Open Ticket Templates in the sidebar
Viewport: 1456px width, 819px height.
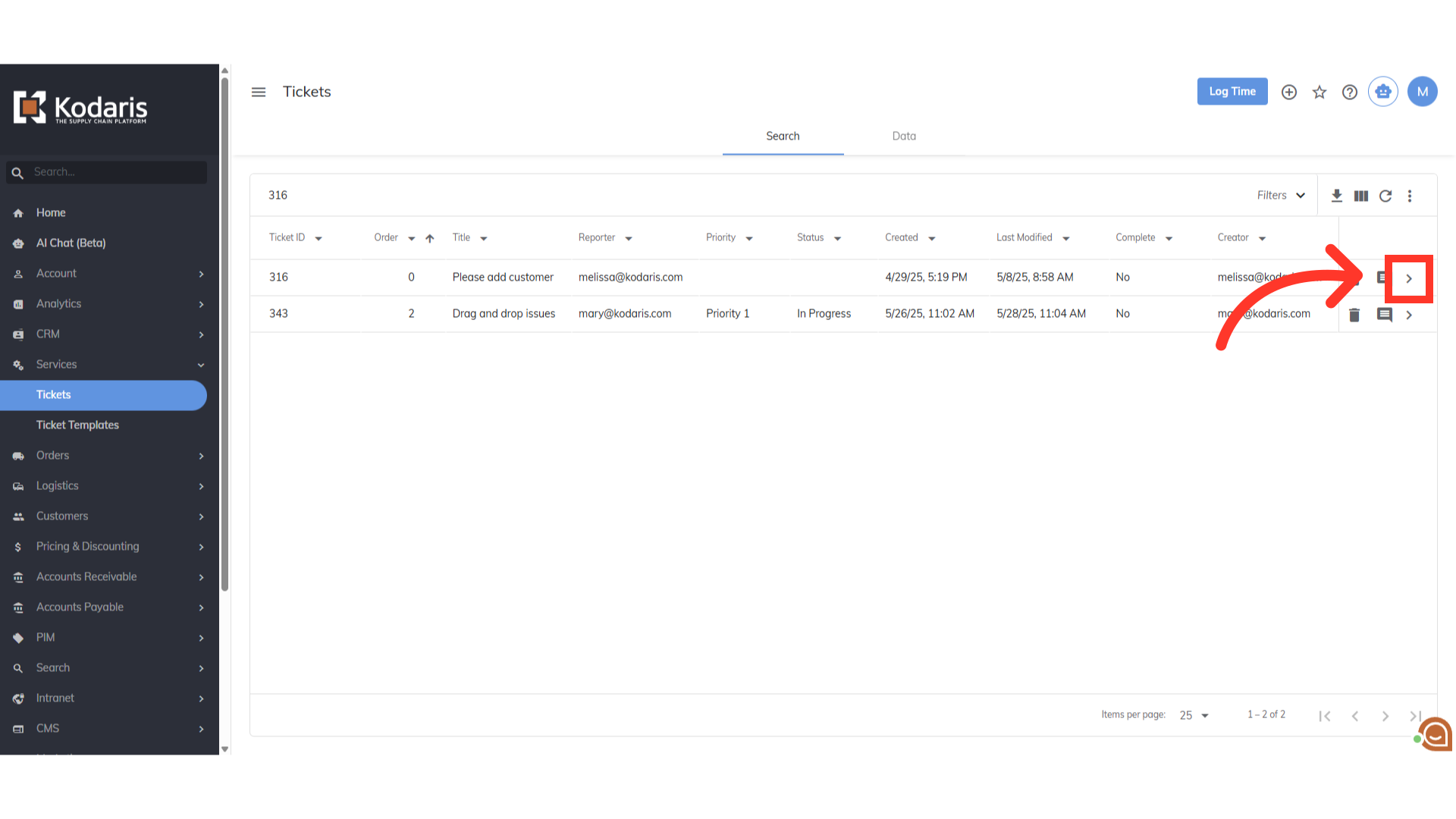77,425
